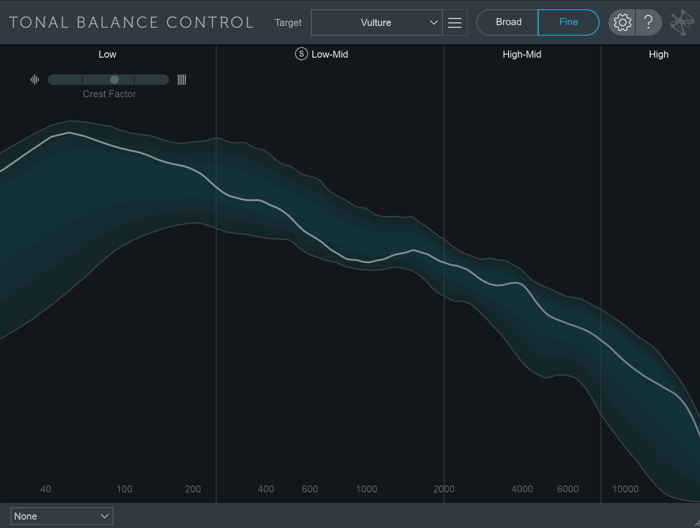Click the 40 frequency axis label
Screen dimensions: 700x528
(46, 489)
